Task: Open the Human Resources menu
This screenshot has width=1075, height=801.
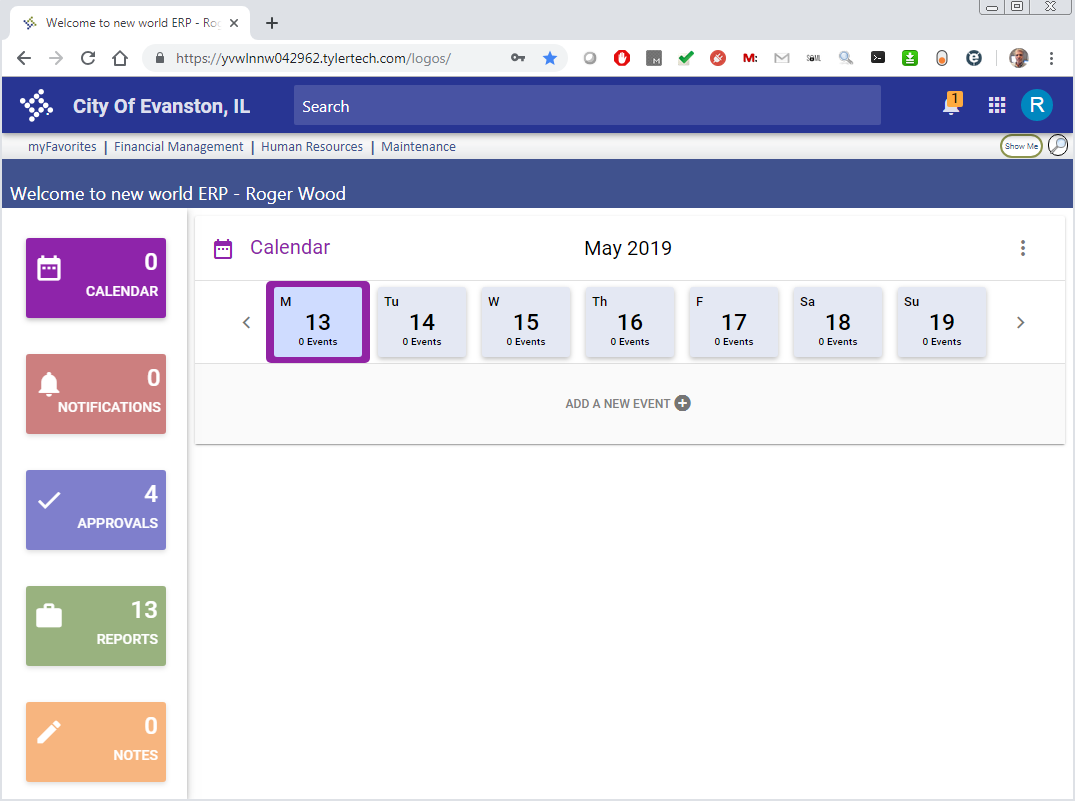Action: (312, 146)
